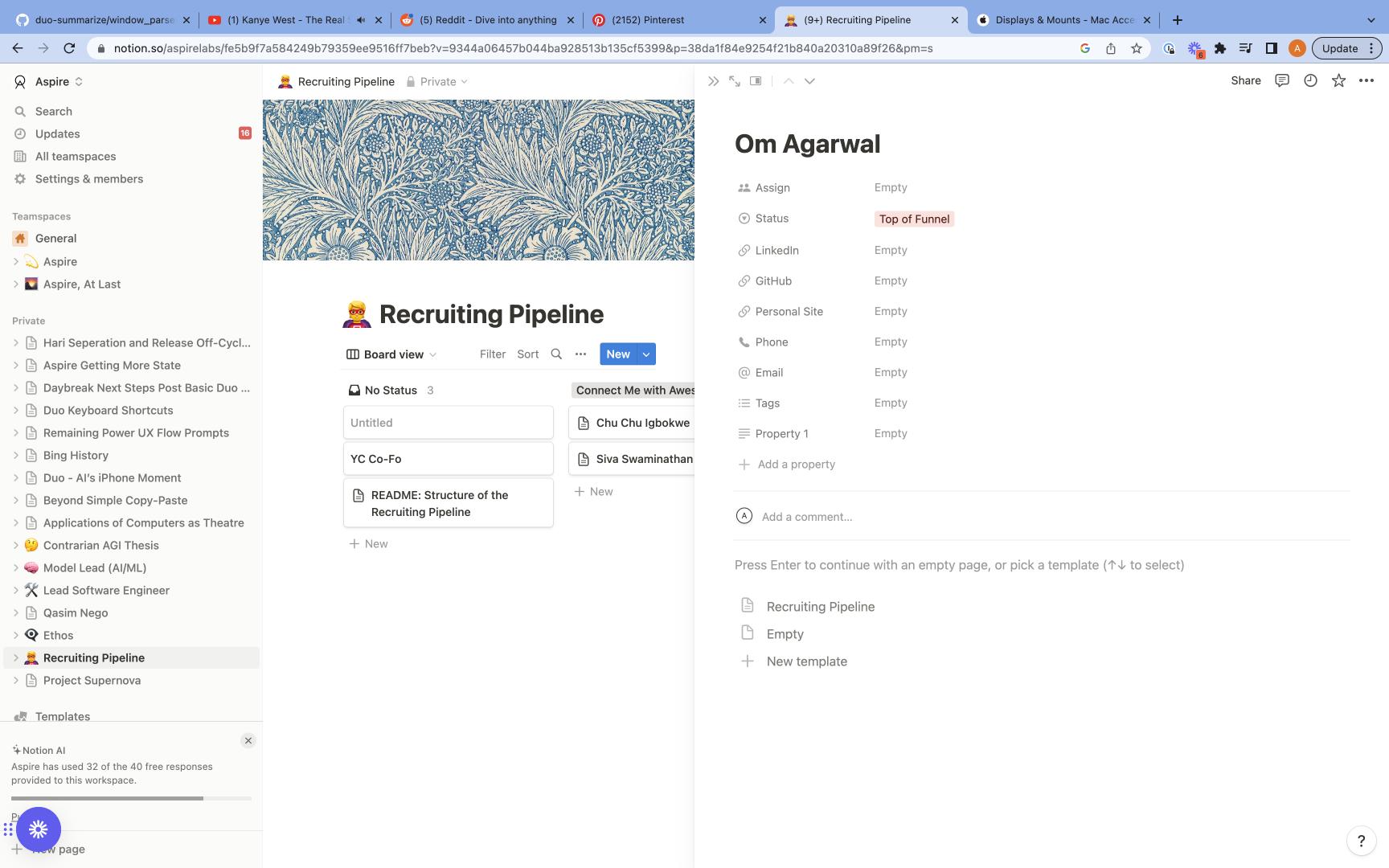
Task: Click Chrome Update button
Action: [x=1346, y=48]
